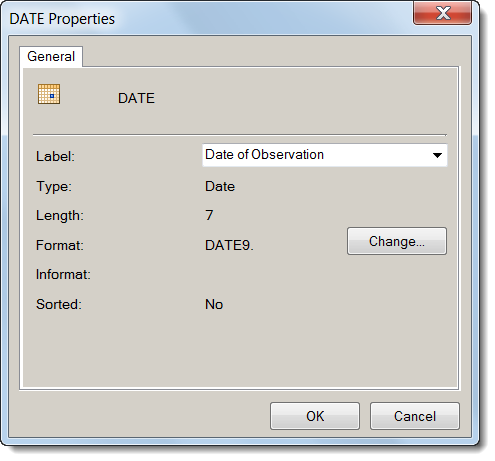Click the Format: caption

(60, 246)
